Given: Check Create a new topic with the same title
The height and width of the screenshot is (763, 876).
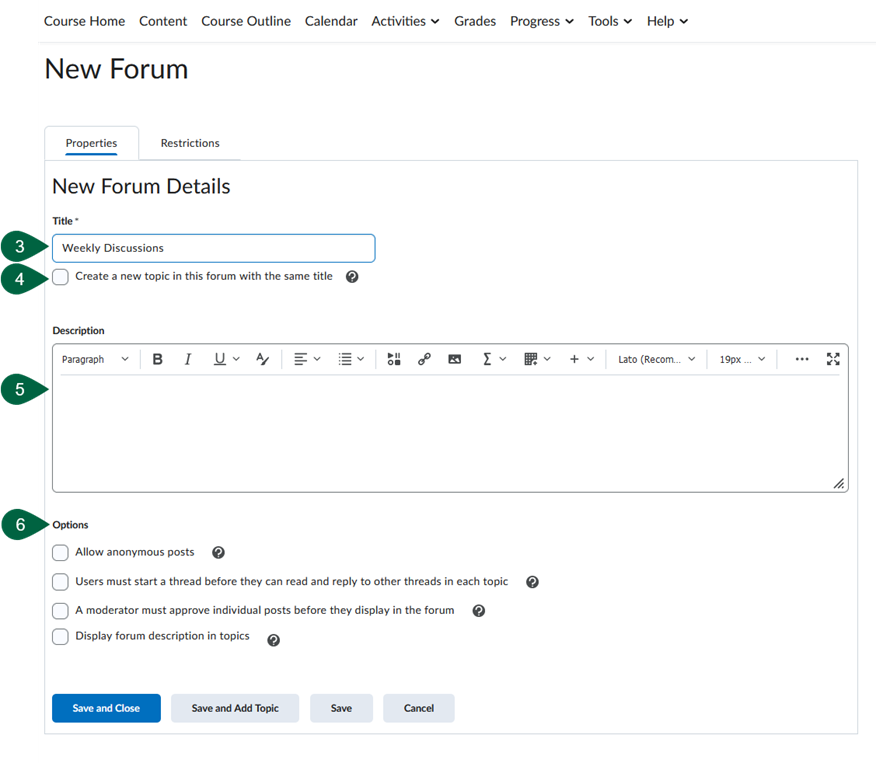Looking at the screenshot, I should click(60, 277).
